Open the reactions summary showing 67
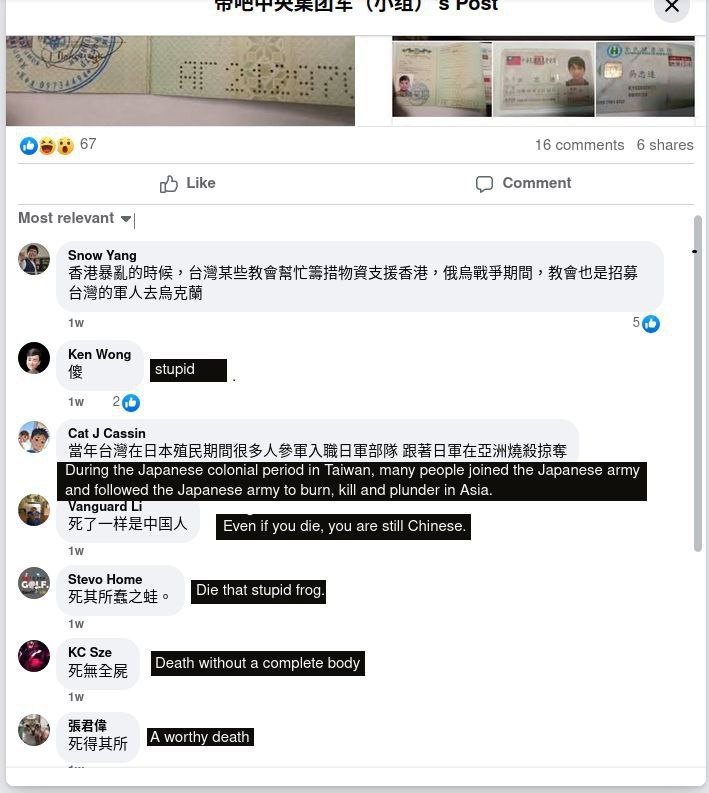This screenshot has width=709, height=793. [x=58, y=145]
